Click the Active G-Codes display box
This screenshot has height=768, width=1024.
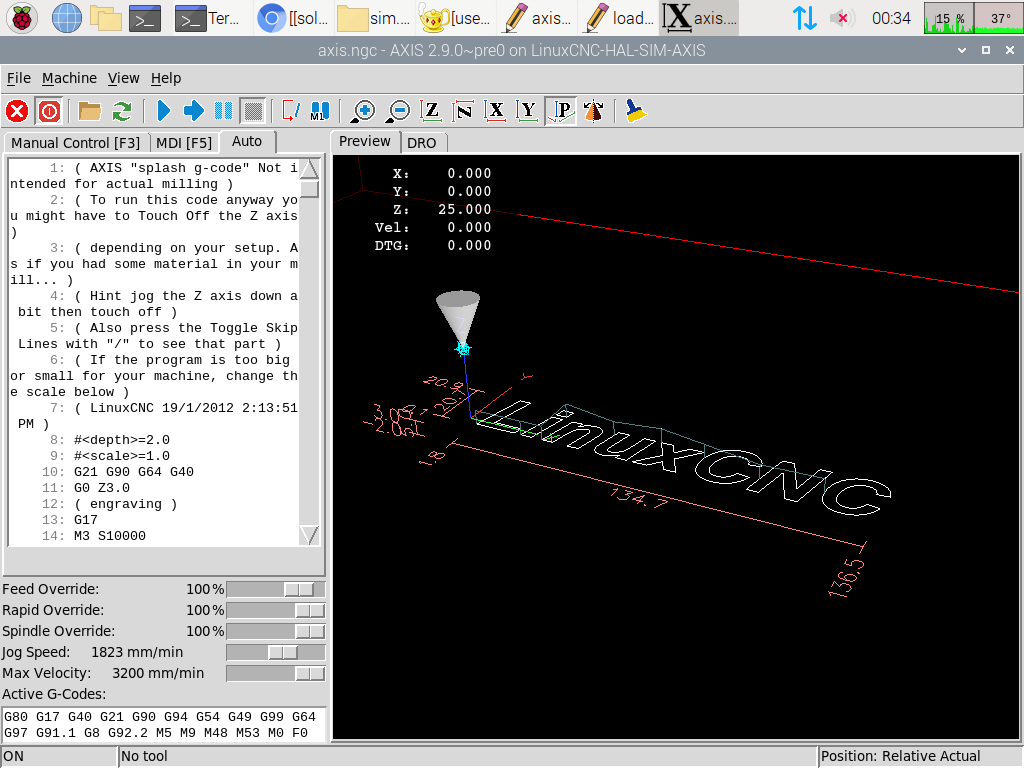[x=164, y=725]
